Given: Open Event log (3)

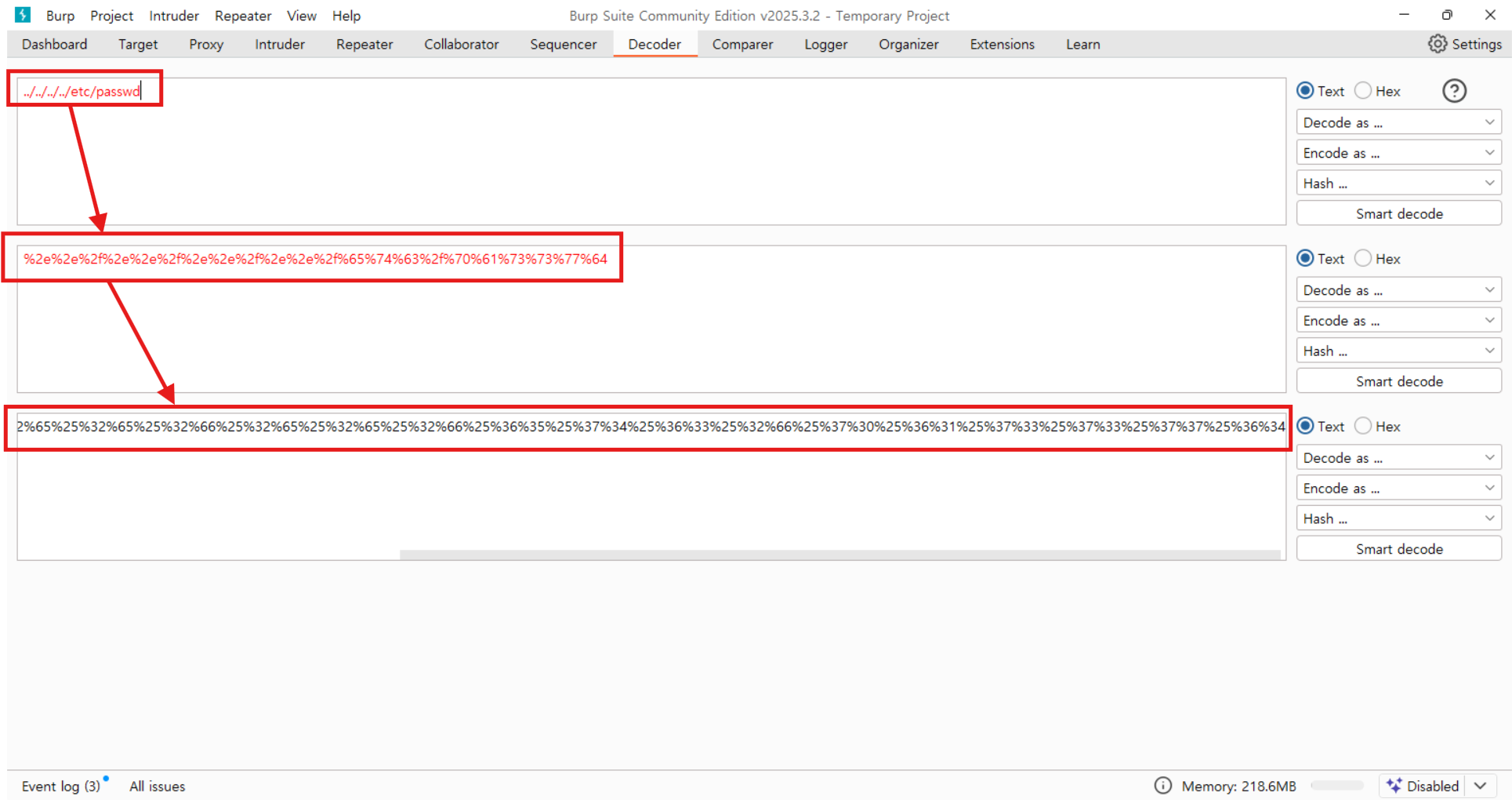Looking at the screenshot, I should click(x=61, y=786).
